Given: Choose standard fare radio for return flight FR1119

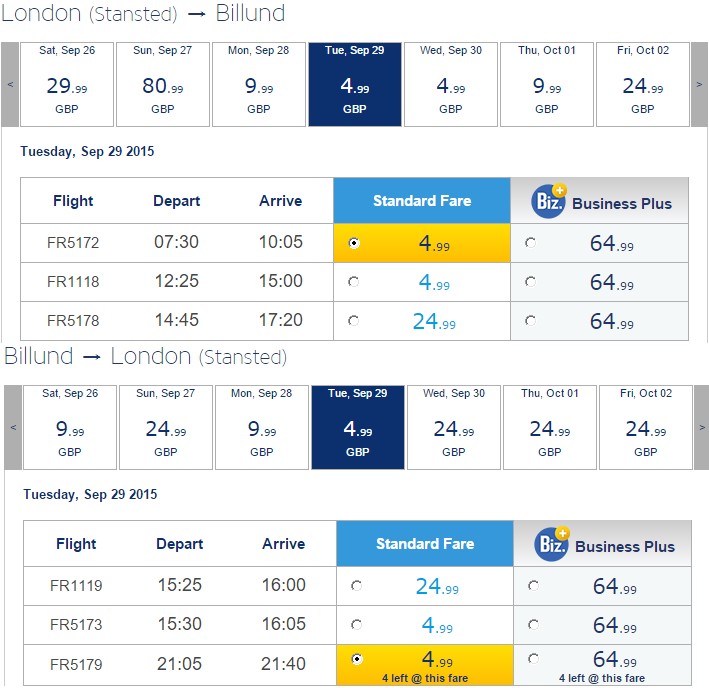Looking at the screenshot, I should point(356,586).
